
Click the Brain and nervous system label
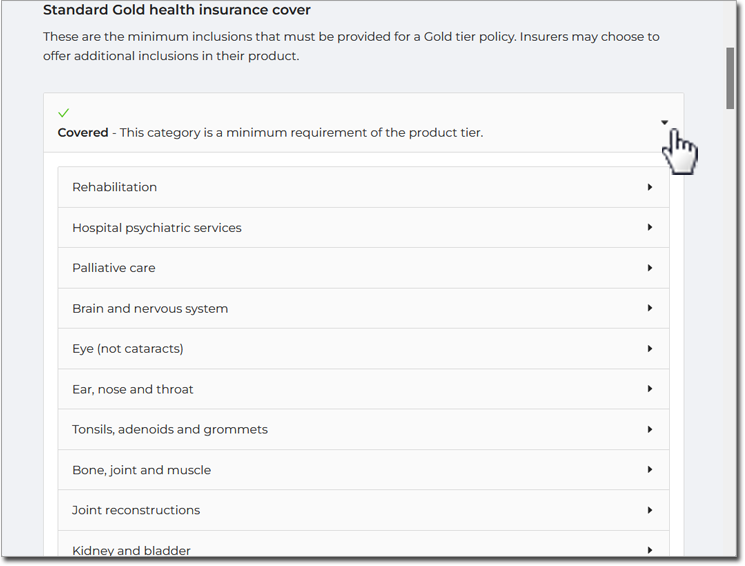point(150,308)
